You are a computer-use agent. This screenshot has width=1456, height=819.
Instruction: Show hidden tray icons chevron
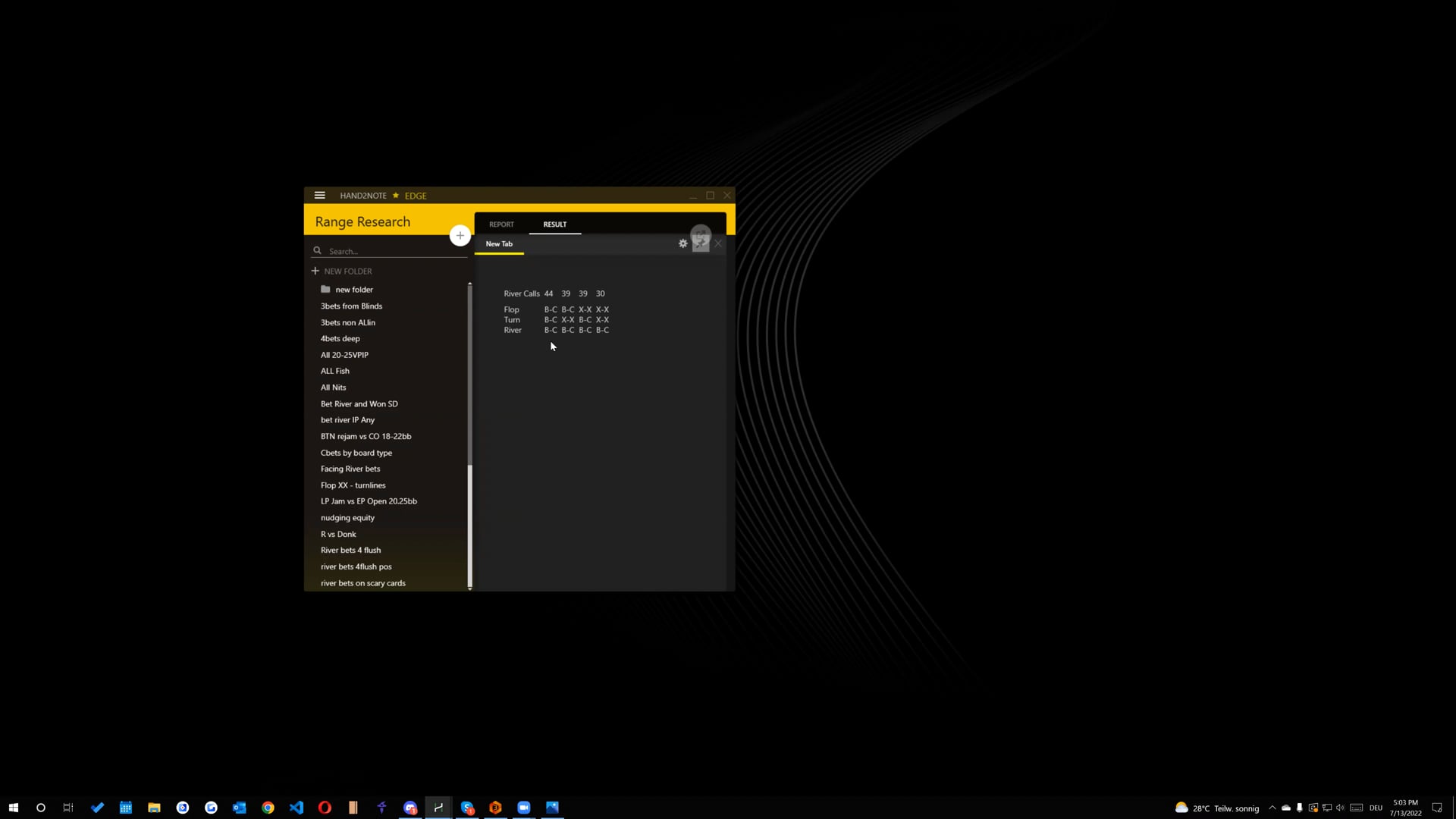pos(1272,808)
